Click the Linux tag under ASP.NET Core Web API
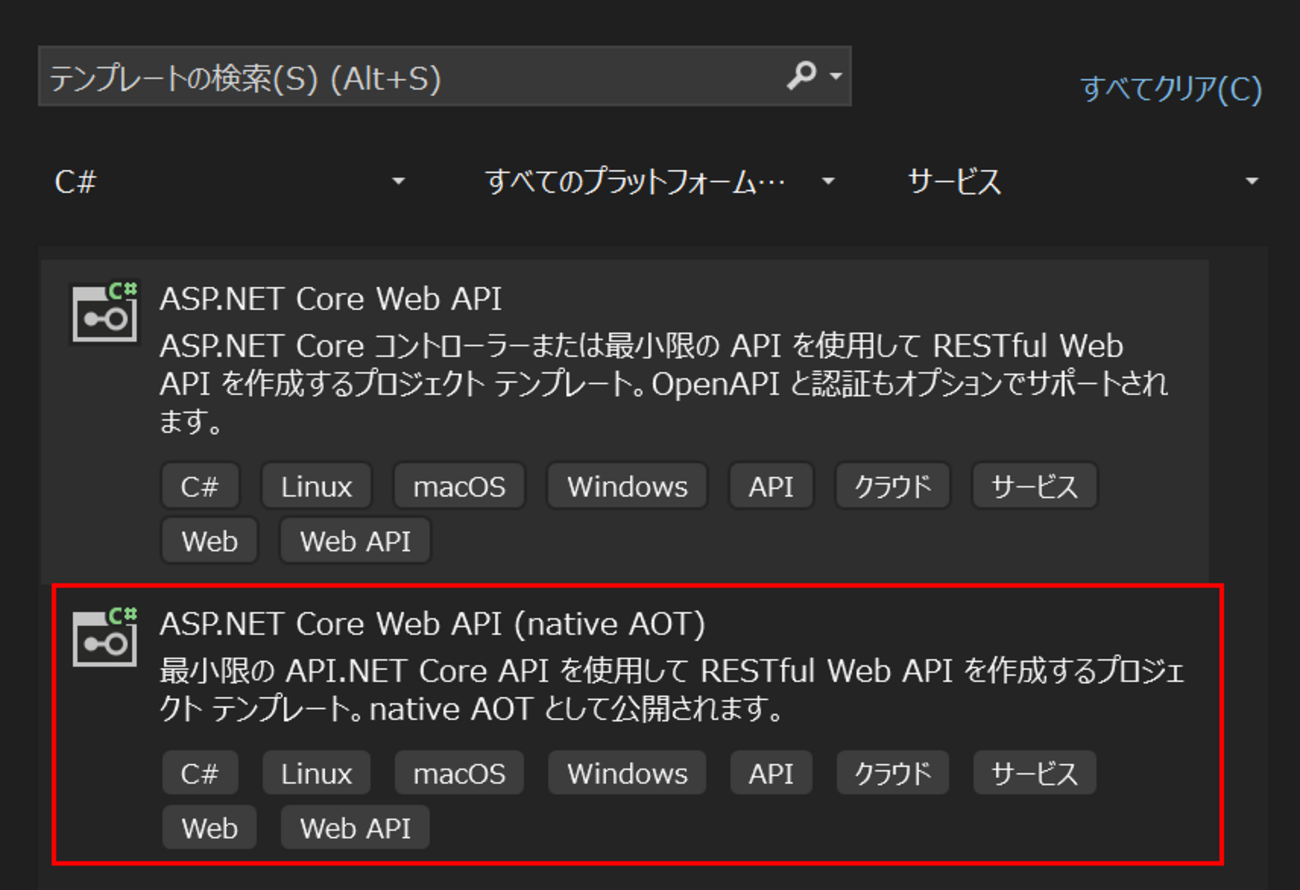Screen dimensions: 1300x890 [x=317, y=487]
